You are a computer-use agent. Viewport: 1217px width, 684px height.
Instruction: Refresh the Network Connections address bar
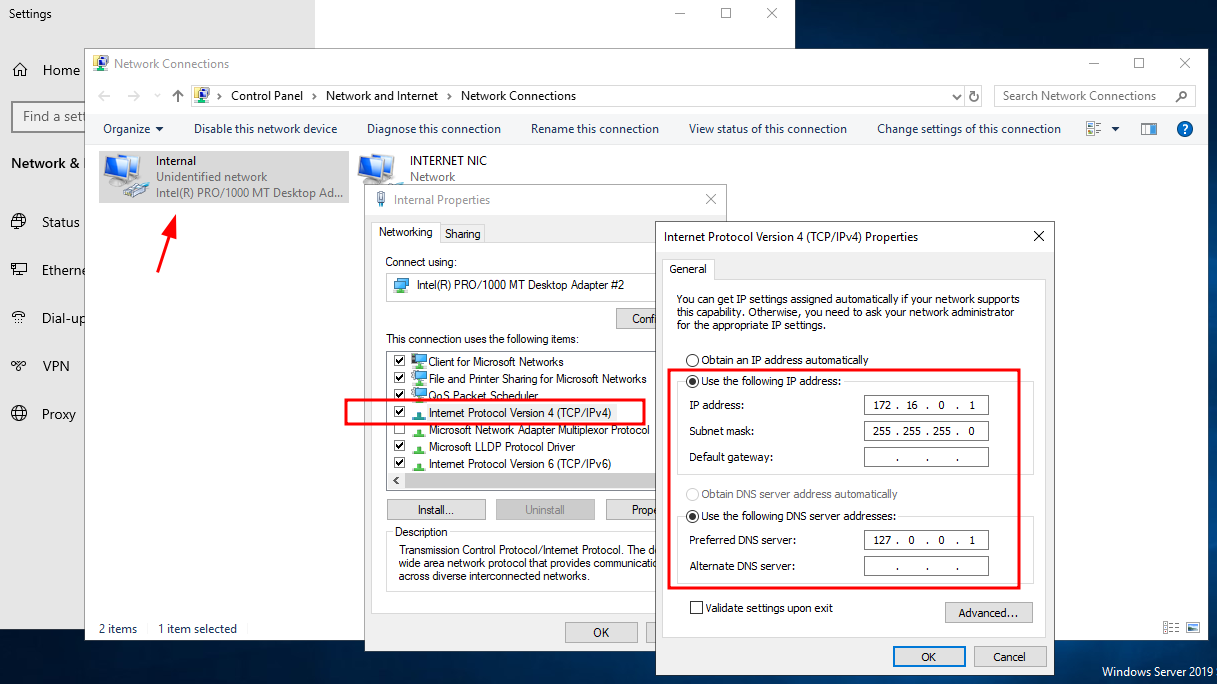[x=975, y=96]
